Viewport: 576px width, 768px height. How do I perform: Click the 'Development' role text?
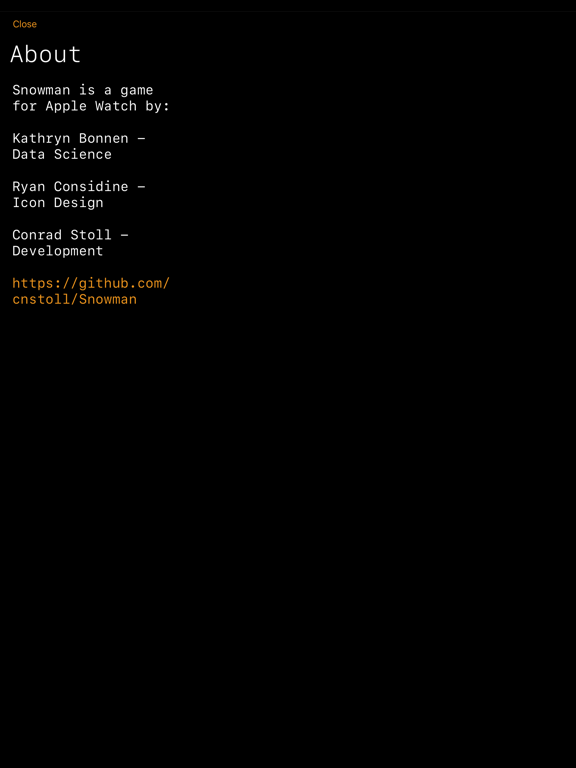(58, 251)
